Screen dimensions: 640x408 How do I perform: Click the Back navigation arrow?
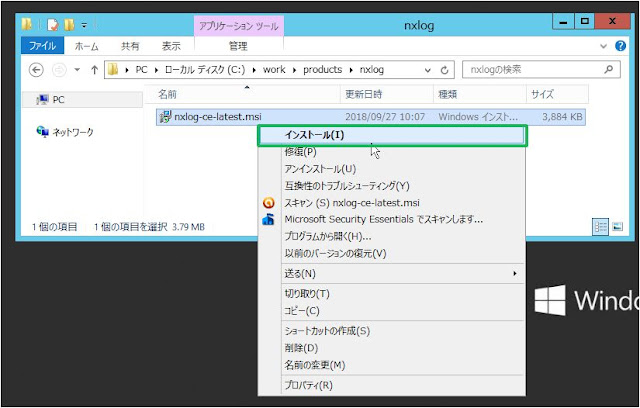[36, 70]
